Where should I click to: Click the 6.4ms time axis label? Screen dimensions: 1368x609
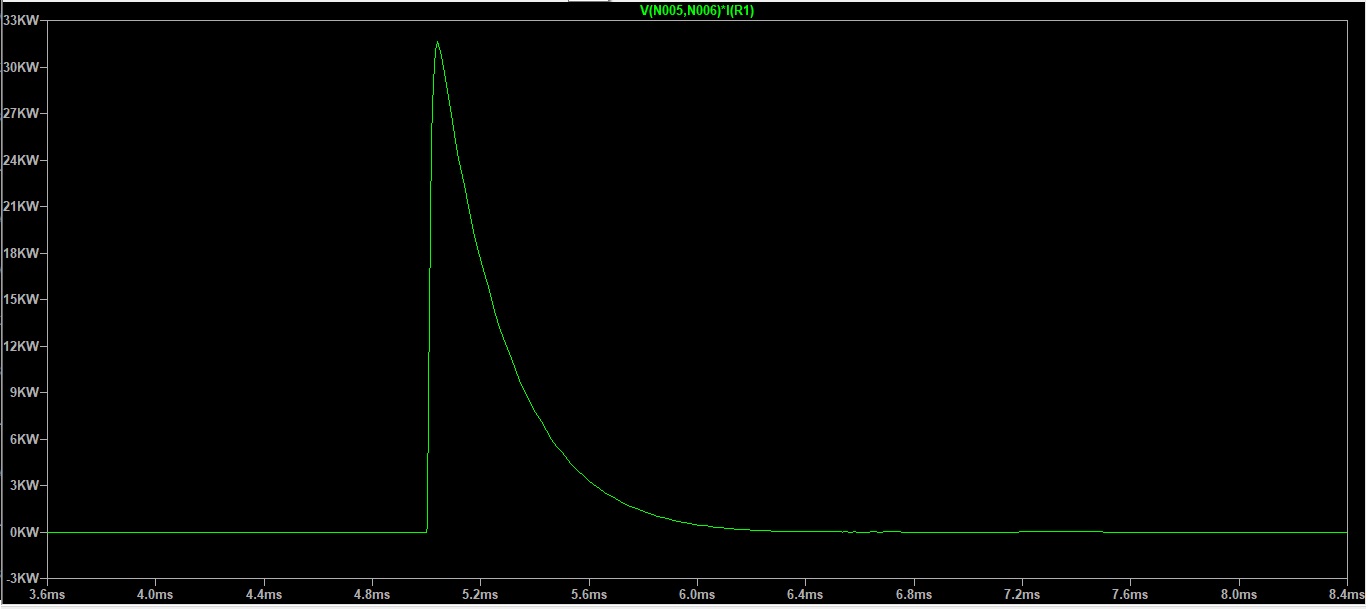point(806,595)
